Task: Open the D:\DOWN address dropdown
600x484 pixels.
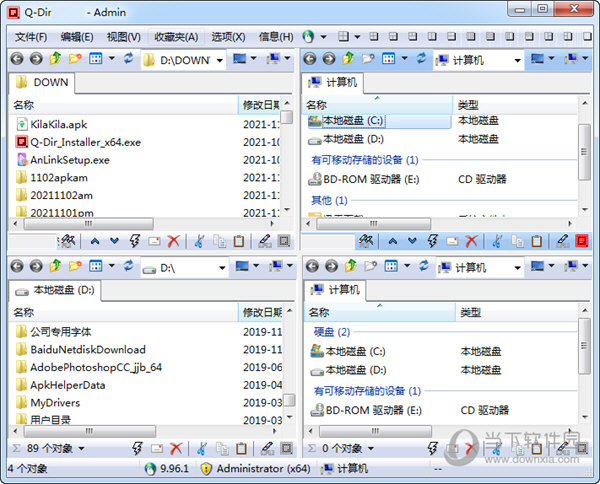Action: 220,60
